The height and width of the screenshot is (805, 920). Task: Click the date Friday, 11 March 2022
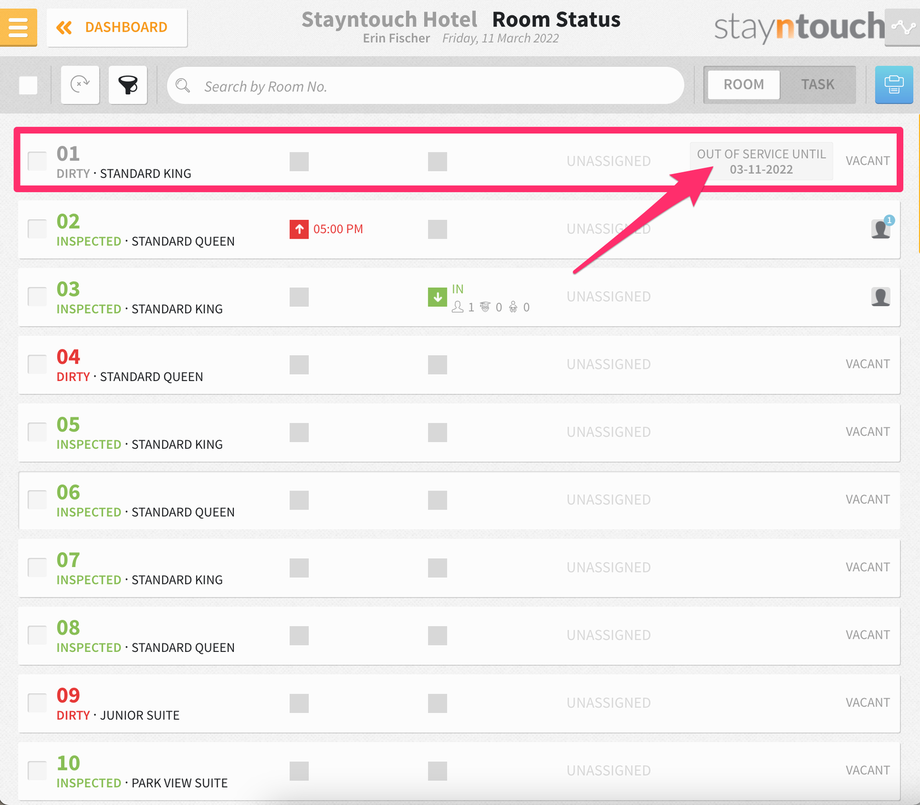point(500,38)
